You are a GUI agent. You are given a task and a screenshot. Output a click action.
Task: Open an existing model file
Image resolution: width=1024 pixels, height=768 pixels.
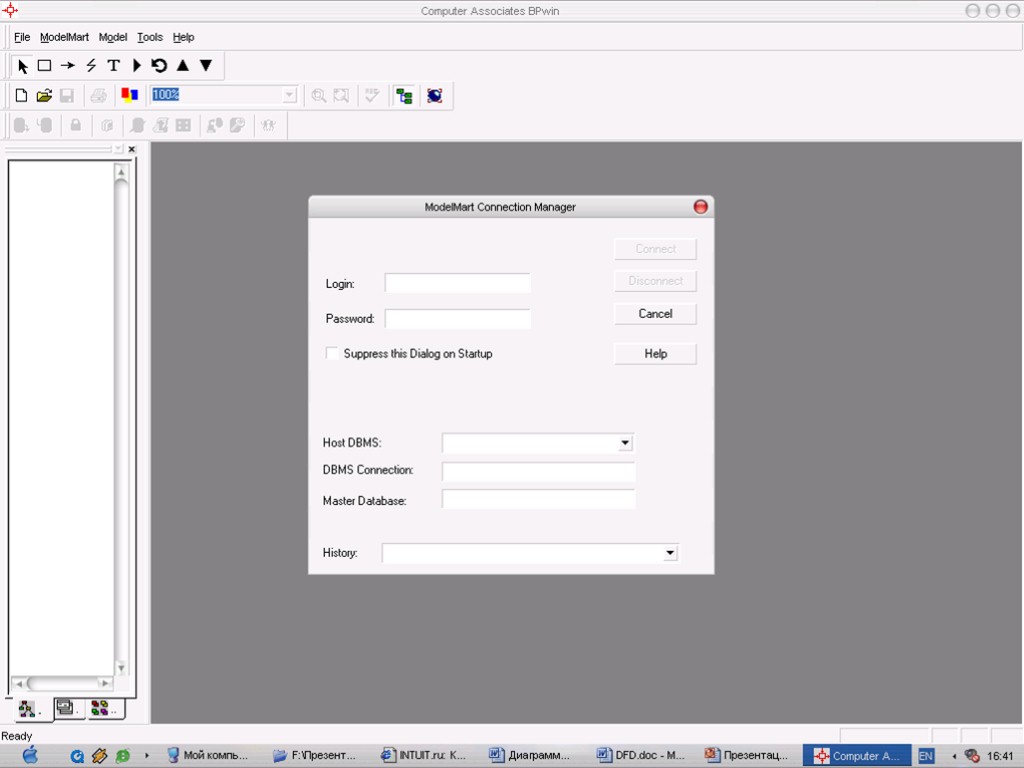(44, 96)
